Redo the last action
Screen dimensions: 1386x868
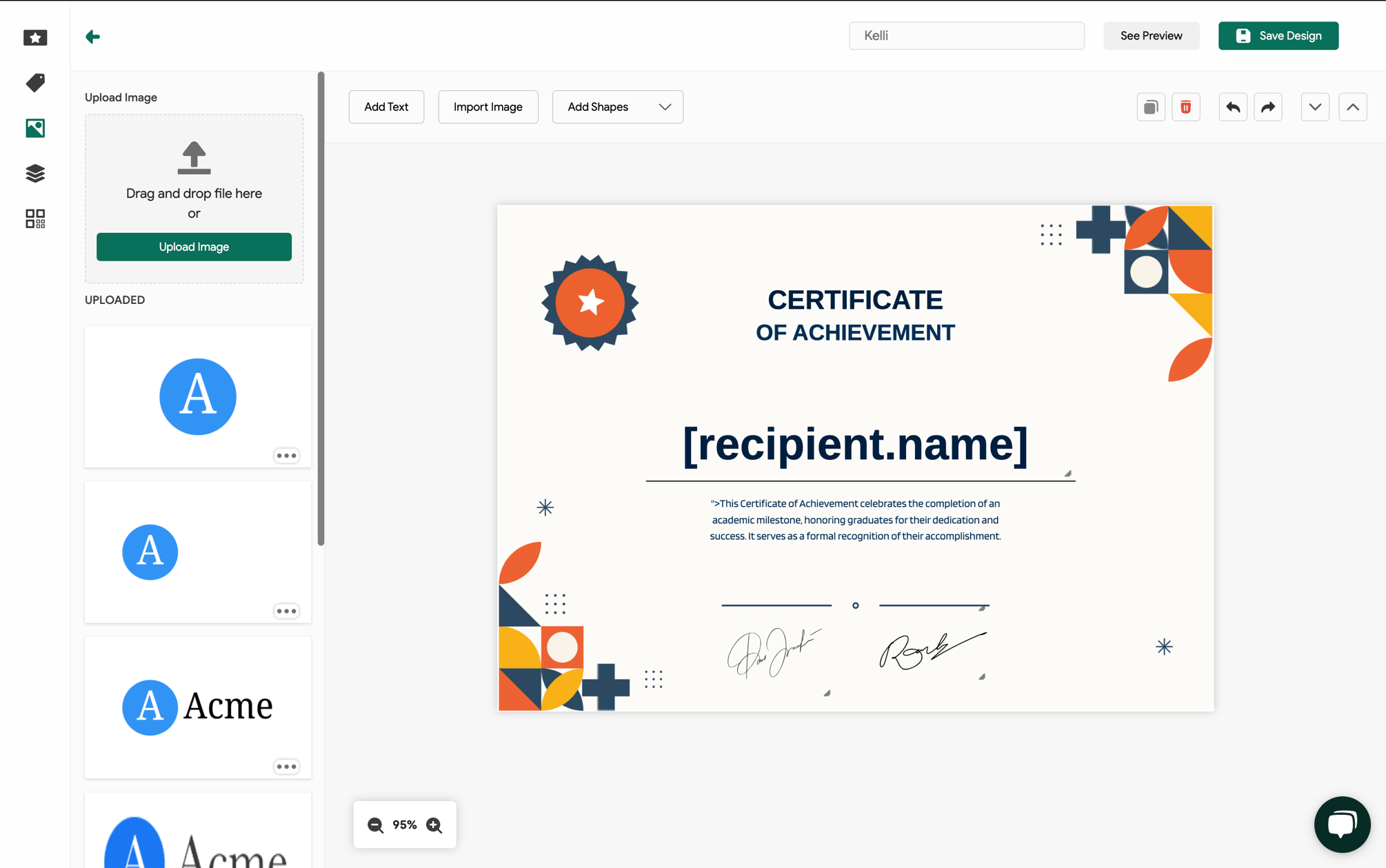tap(1268, 107)
